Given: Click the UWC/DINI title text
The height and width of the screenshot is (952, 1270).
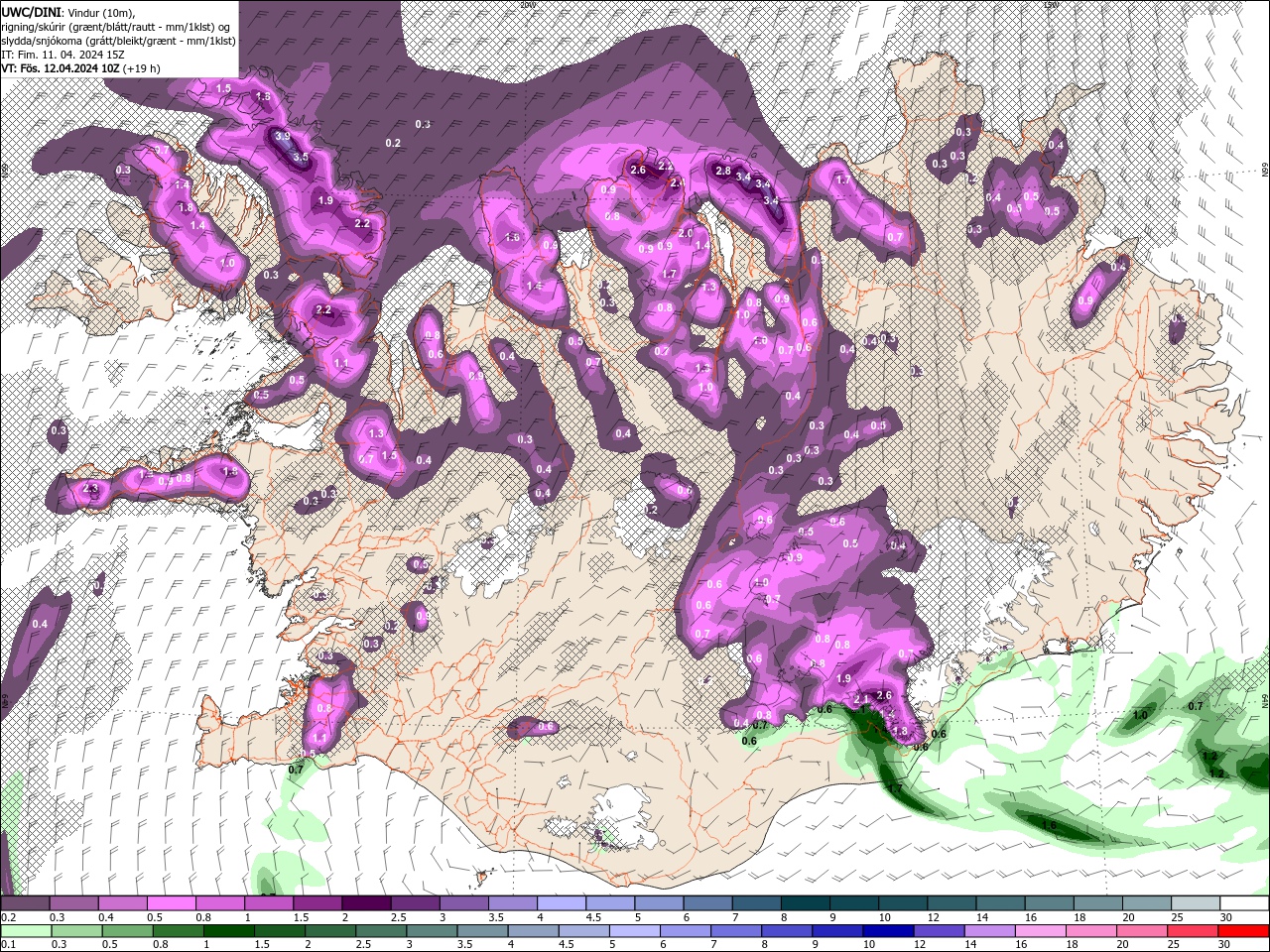Looking at the screenshot, I should pyautogui.click(x=31, y=13).
